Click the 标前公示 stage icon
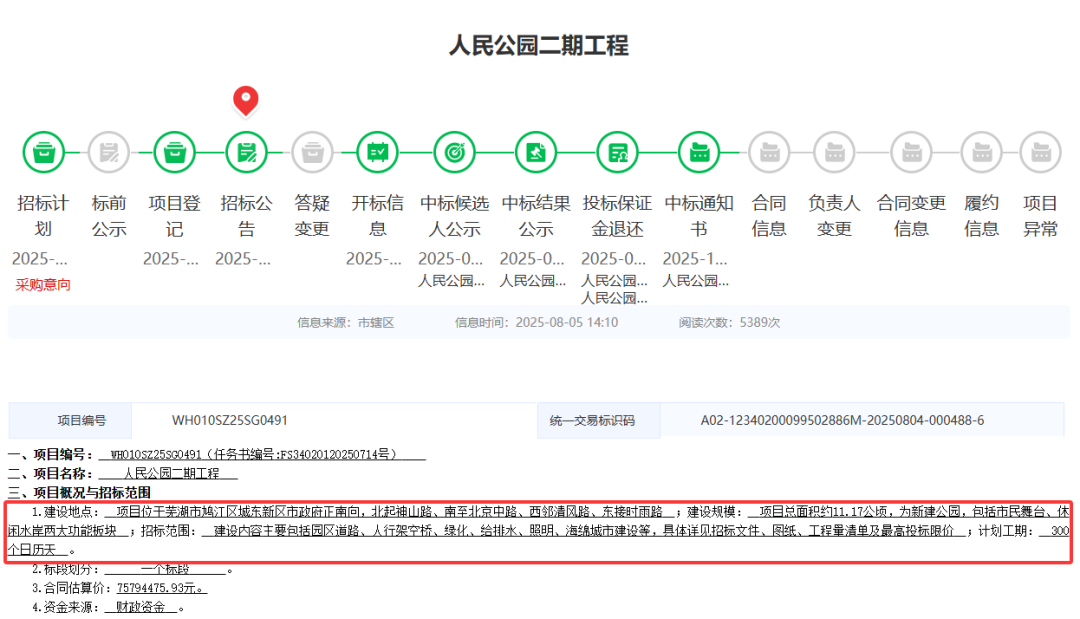1080x619 pixels. pos(109,152)
